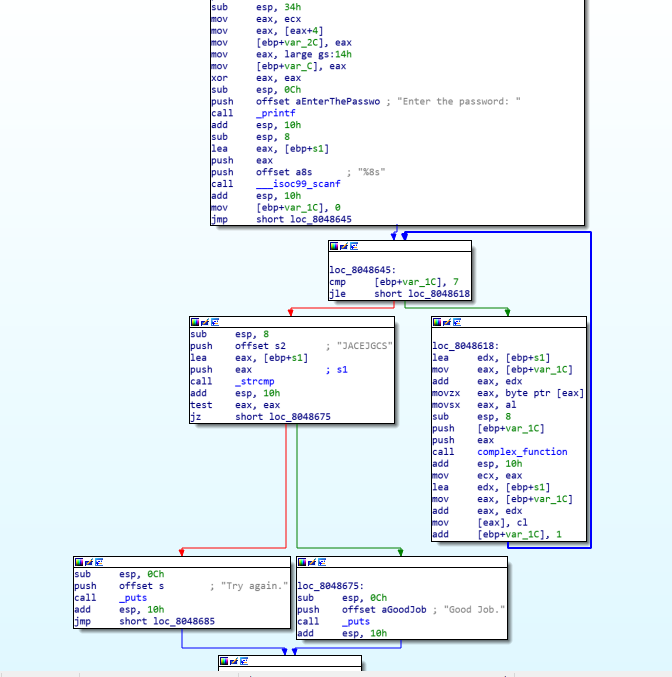The width and height of the screenshot is (672, 677).
Task: Click the color icon on the "Try again." block
Action: (79, 562)
